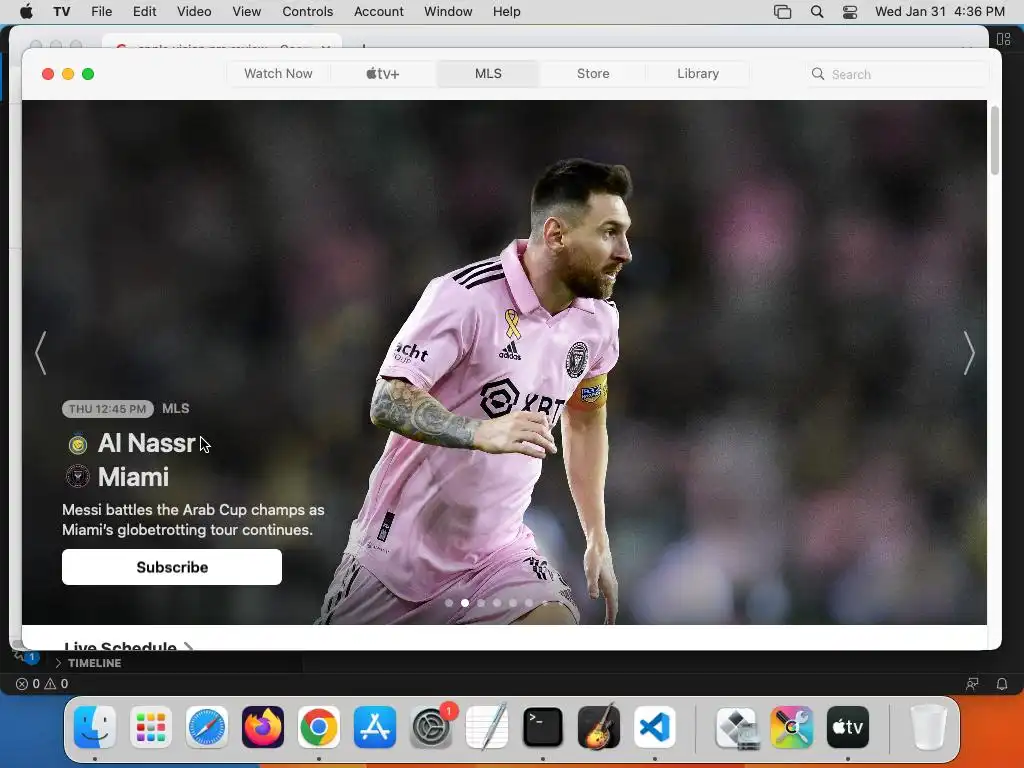Select the sixth carousel page dot

click(529, 603)
